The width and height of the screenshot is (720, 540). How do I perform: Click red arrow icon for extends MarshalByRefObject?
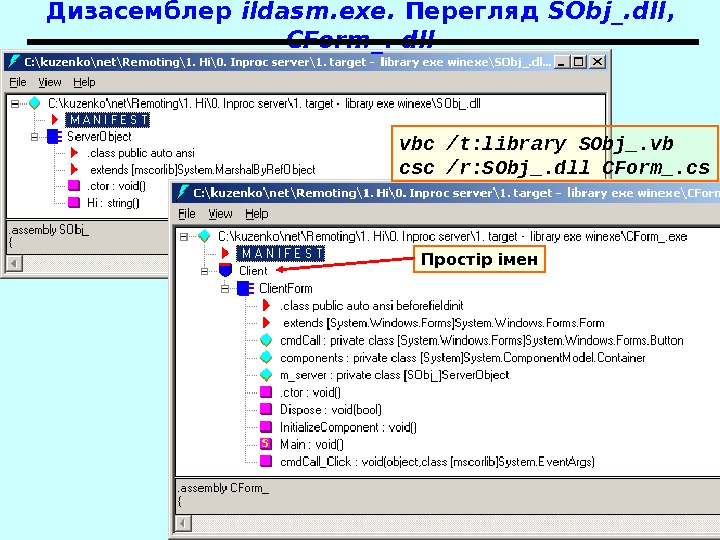[74, 169]
